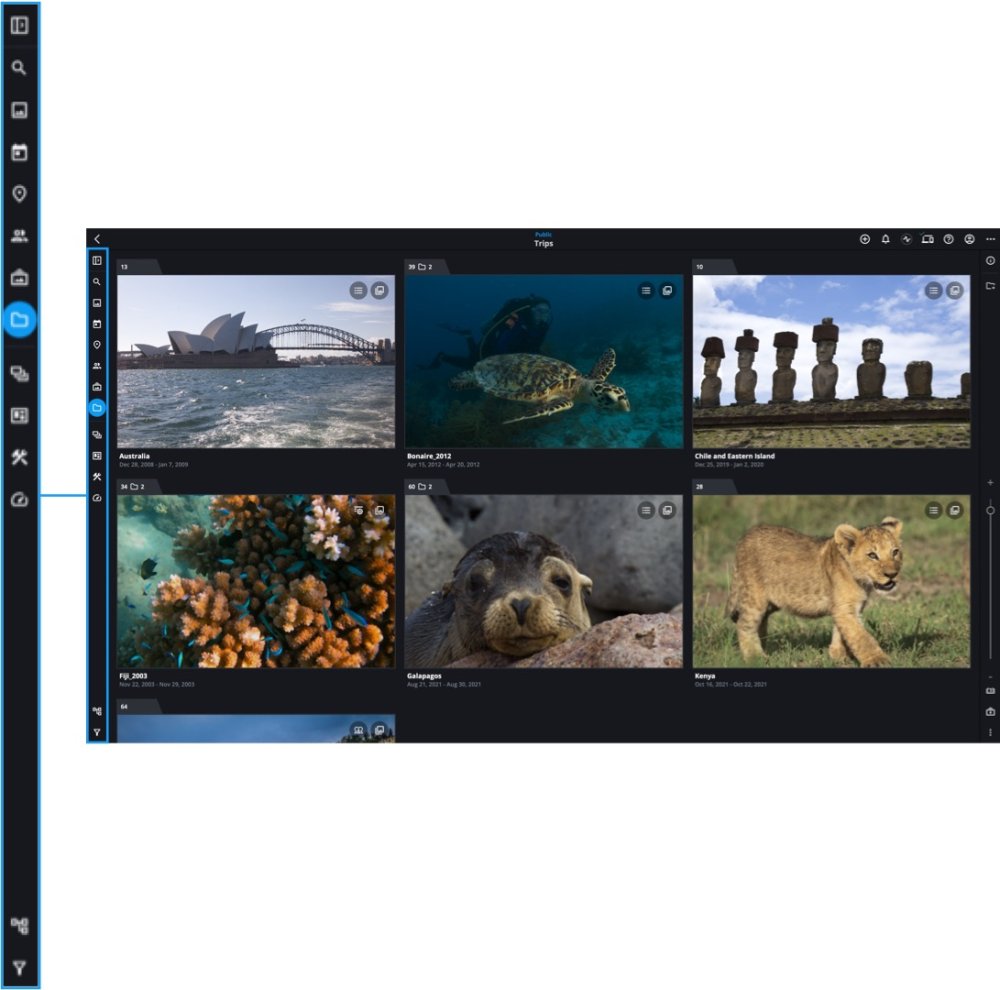This screenshot has height=990, width=1000.
Task: Open the list menu icon on the Bonaire_2012 card
Action: (646, 291)
